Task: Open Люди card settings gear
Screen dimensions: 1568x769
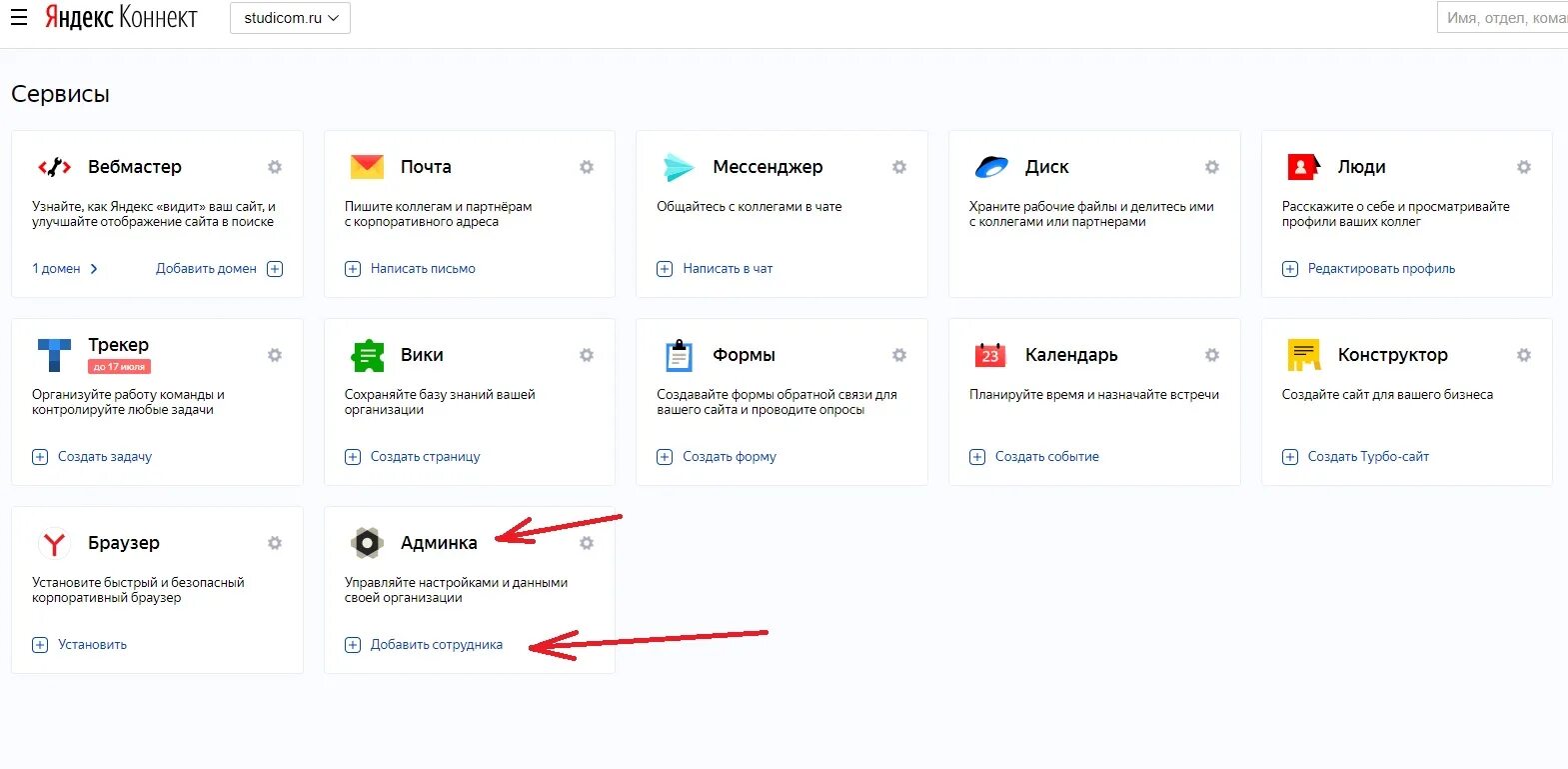Action: [1524, 167]
